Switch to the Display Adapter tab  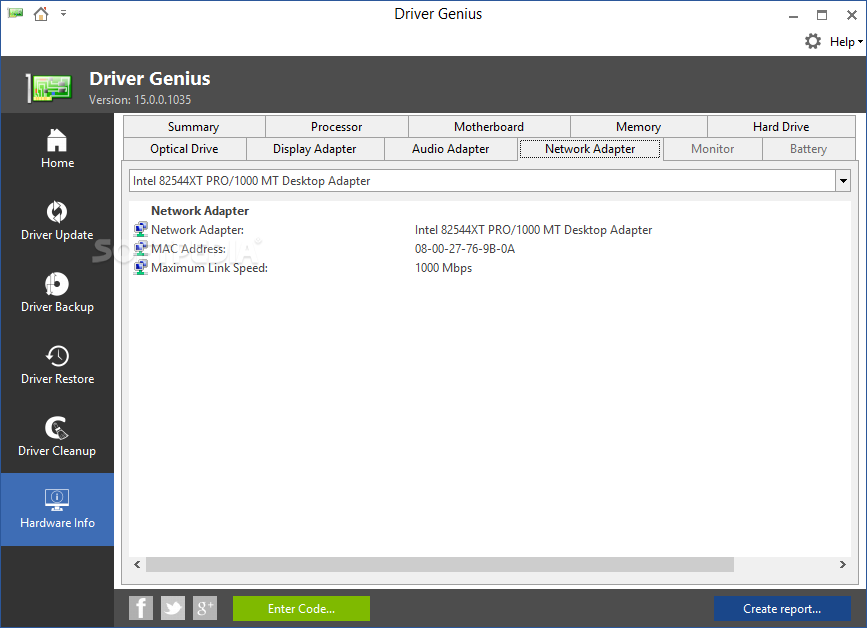[x=315, y=149]
